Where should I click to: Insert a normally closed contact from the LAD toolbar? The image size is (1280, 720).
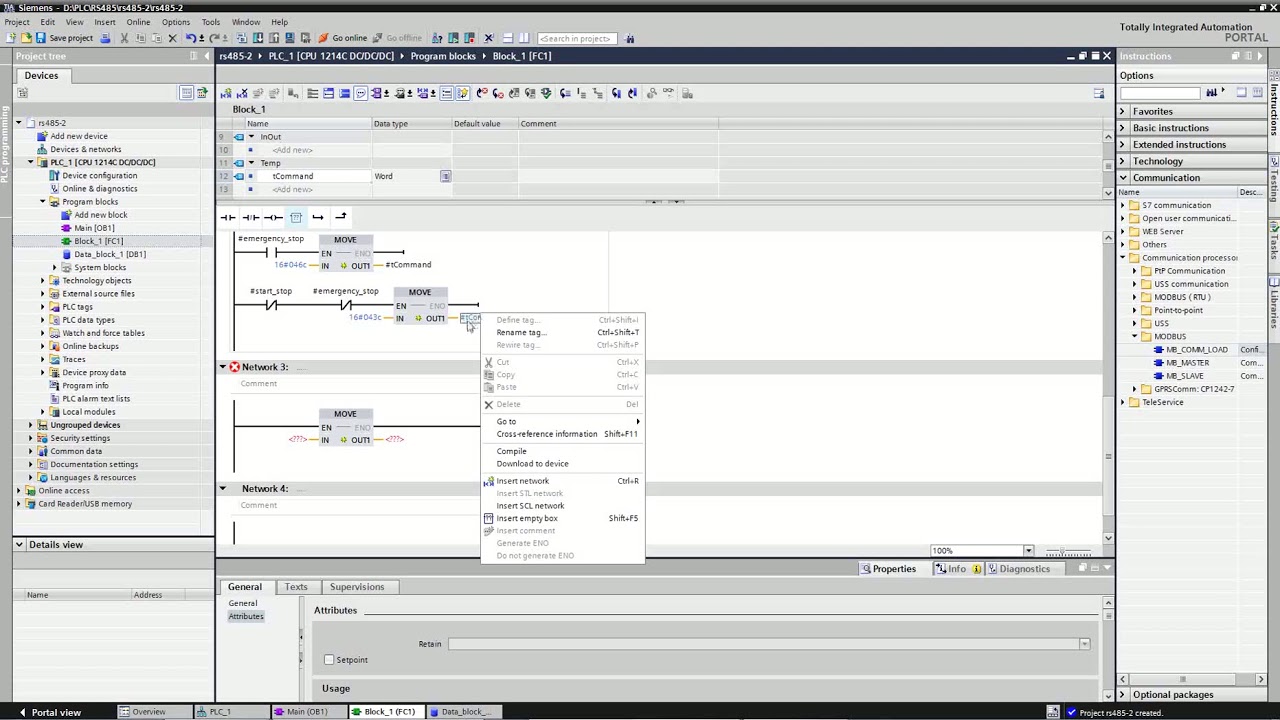[251, 217]
